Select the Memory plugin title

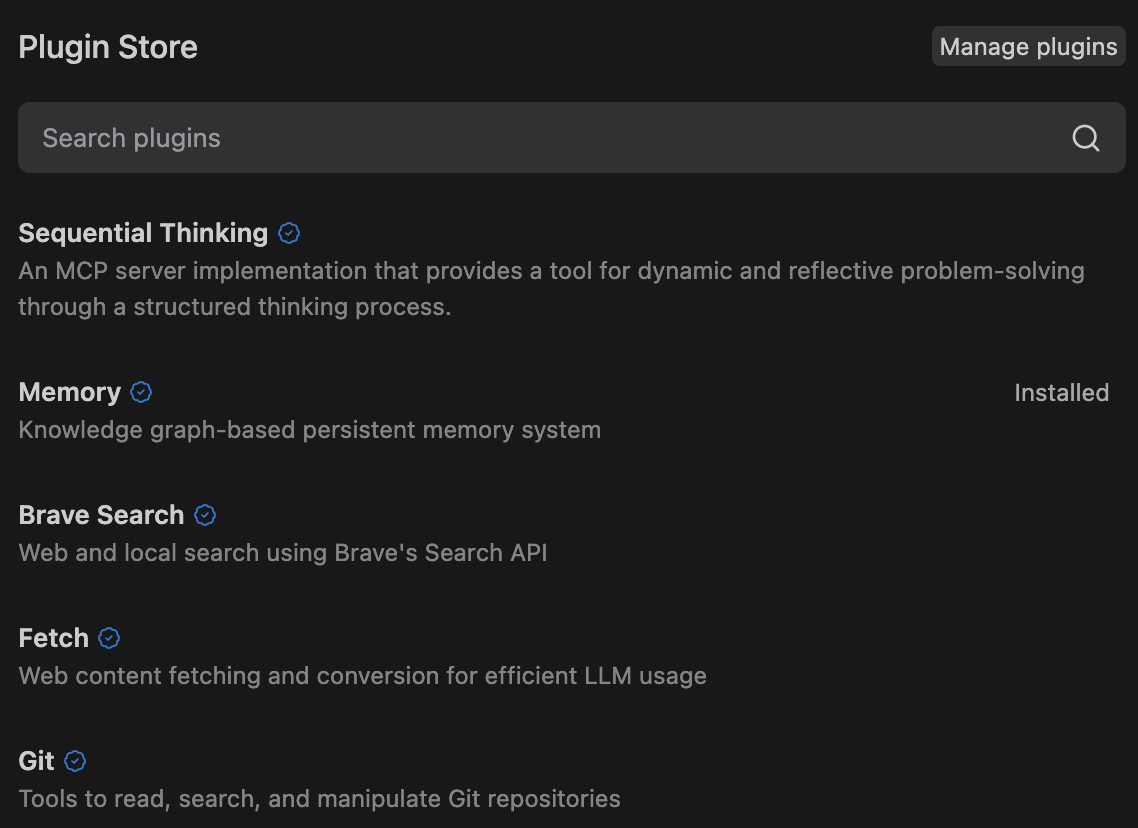coord(69,392)
